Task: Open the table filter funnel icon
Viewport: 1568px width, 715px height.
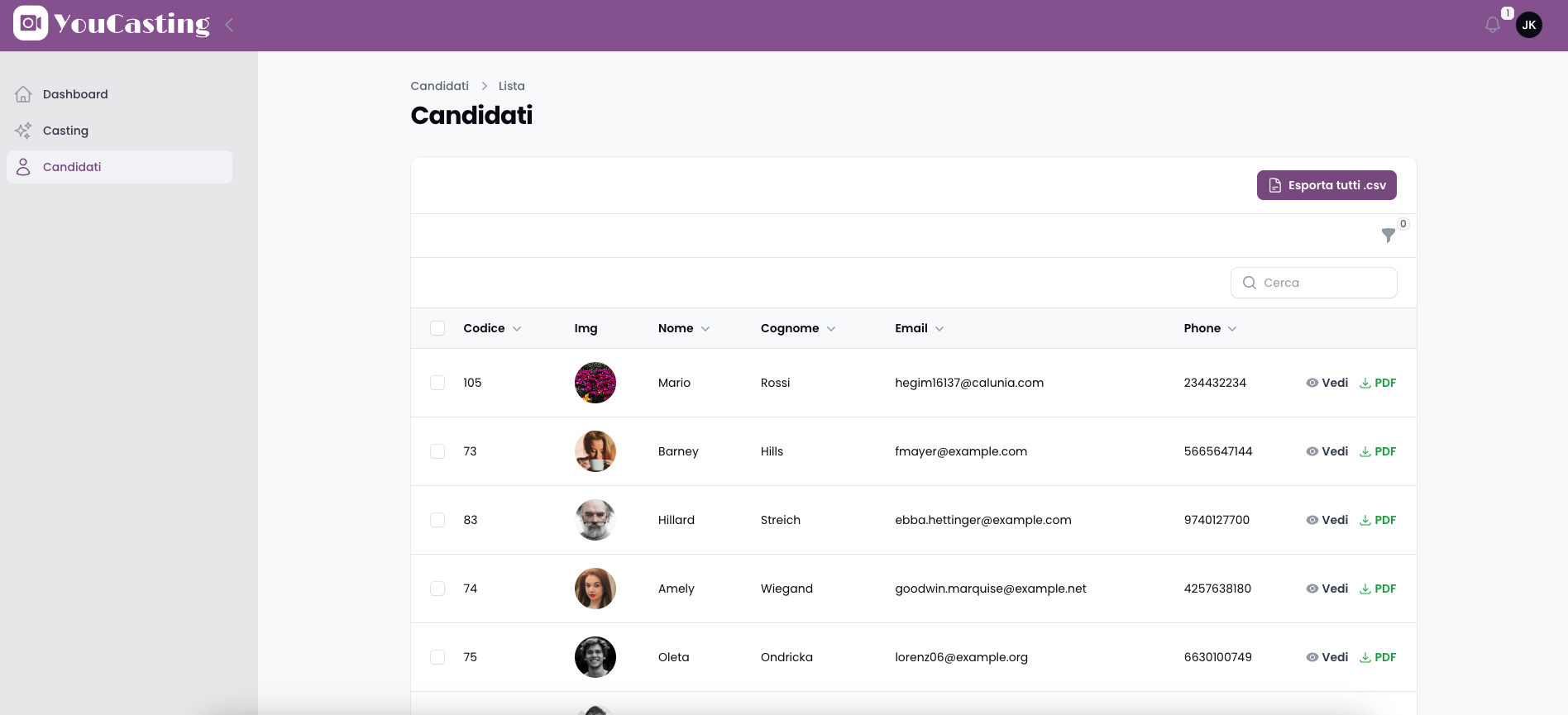Action: tap(1389, 236)
